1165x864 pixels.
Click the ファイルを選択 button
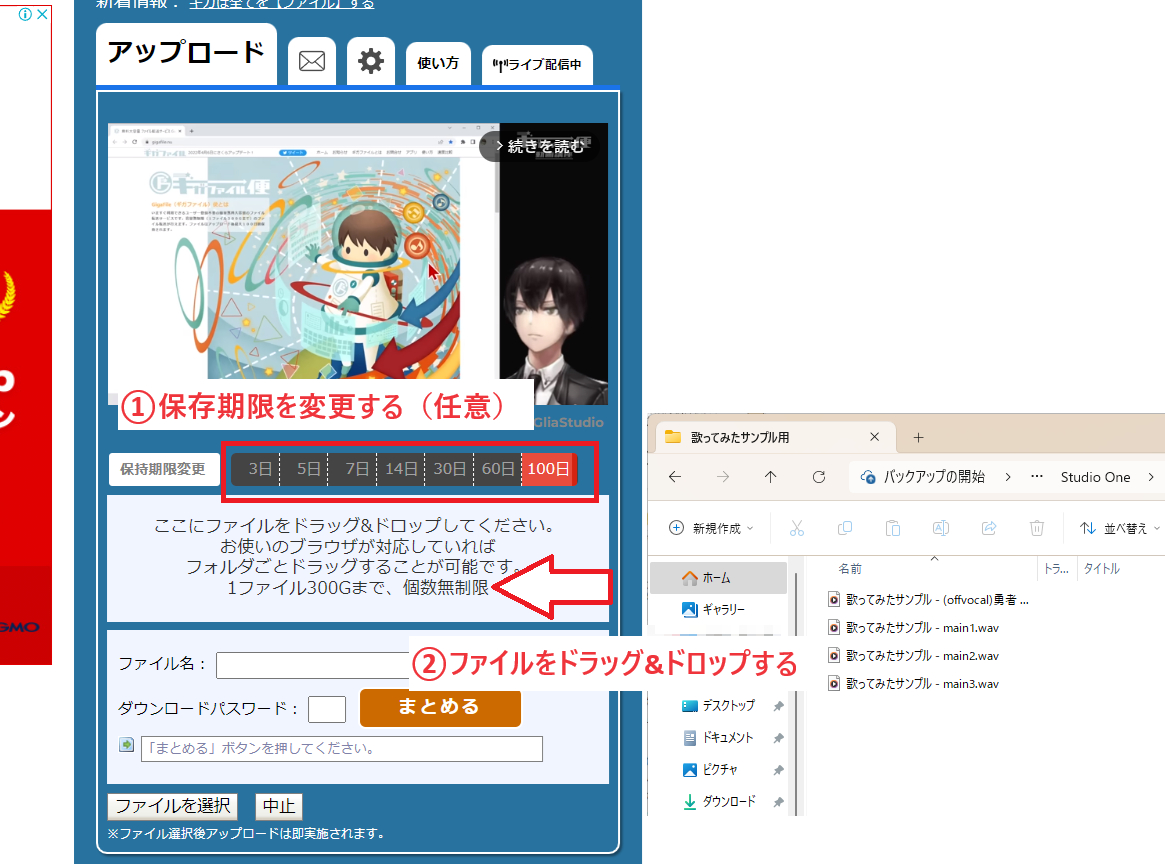pyautogui.click(x=172, y=806)
